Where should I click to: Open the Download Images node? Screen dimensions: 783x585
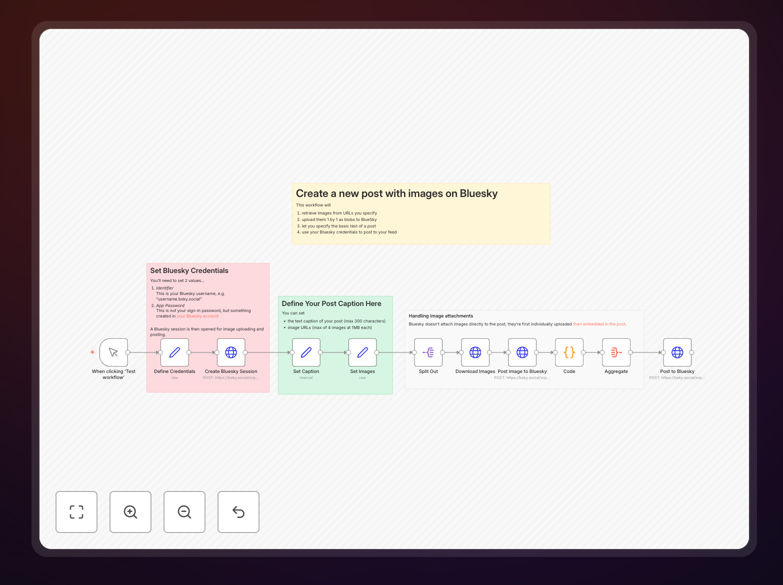(475, 352)
